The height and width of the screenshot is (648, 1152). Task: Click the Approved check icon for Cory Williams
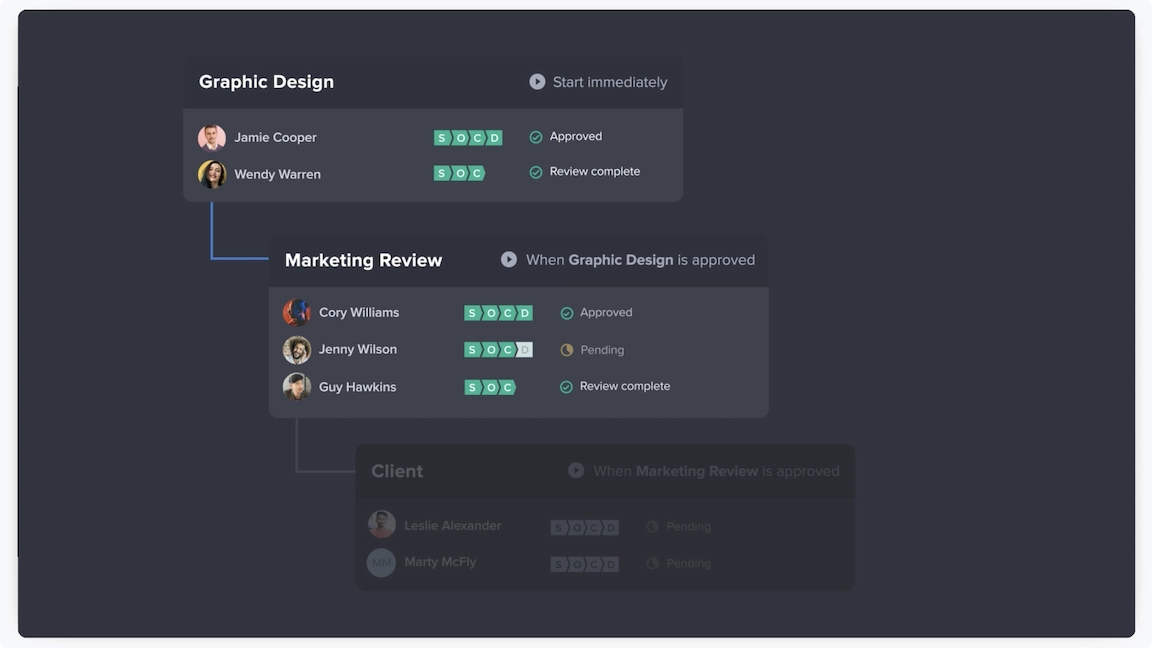point(567,313)
